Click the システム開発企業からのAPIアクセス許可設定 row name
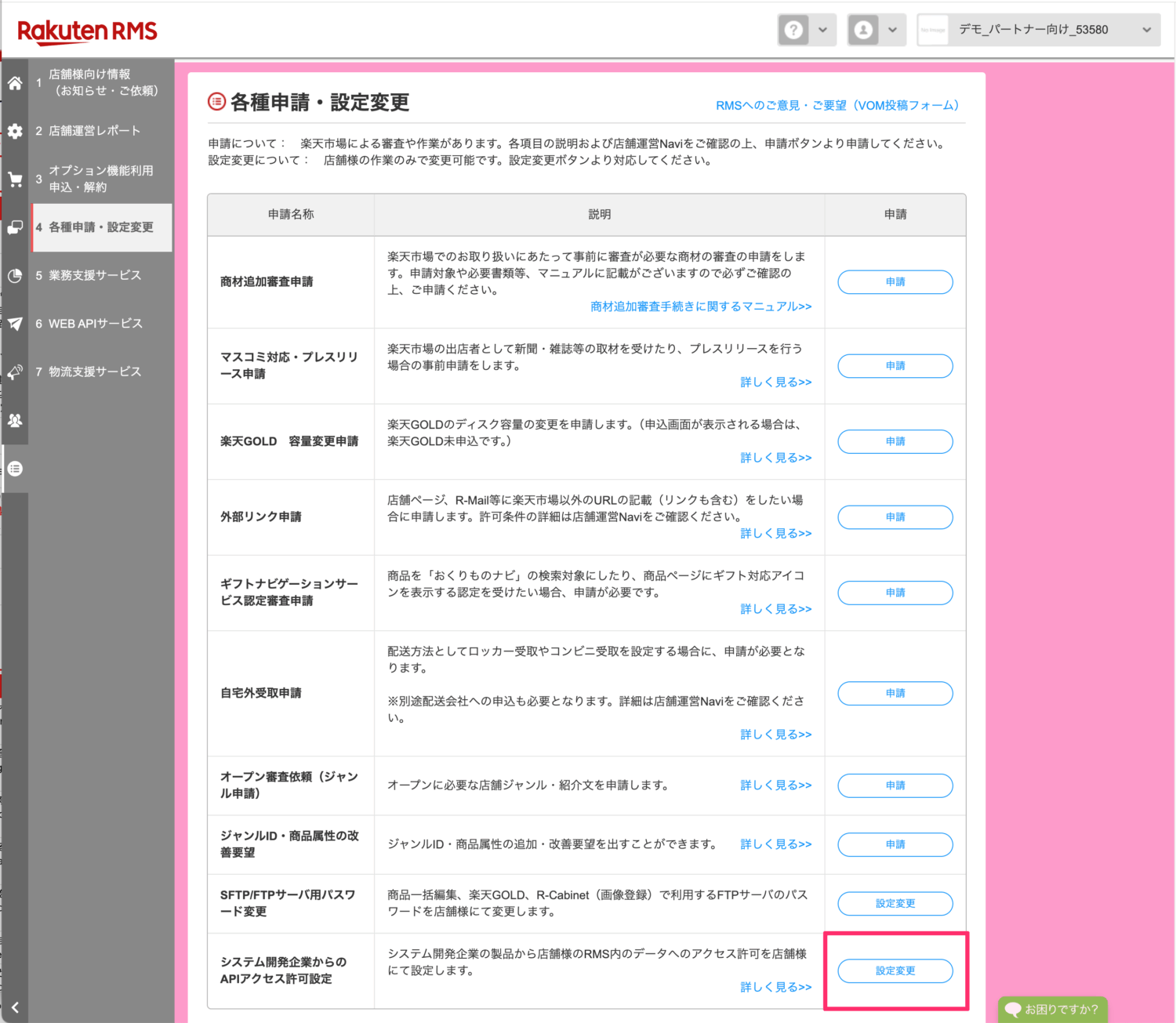The image size is (1176, 1023). pos(283,970)
